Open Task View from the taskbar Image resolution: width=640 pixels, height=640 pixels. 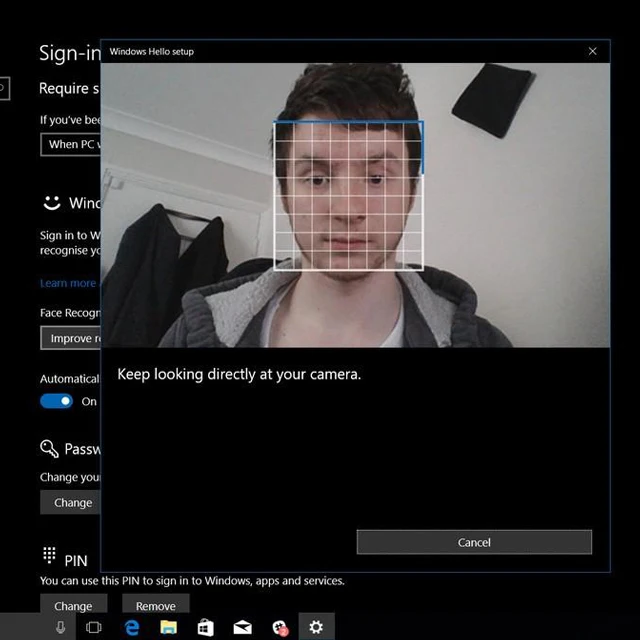[x=93, y=627]
